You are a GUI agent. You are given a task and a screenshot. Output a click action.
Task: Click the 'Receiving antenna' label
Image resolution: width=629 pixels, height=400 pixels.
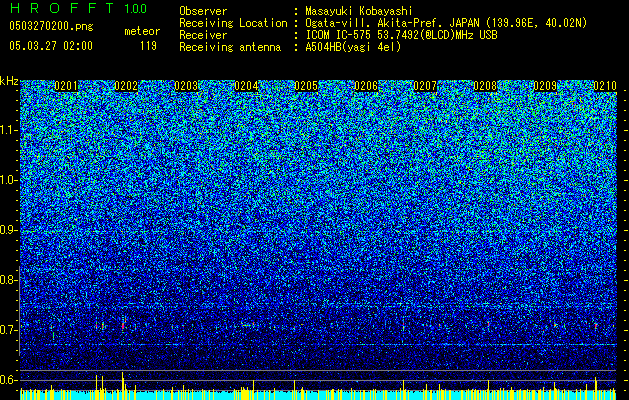230,47
